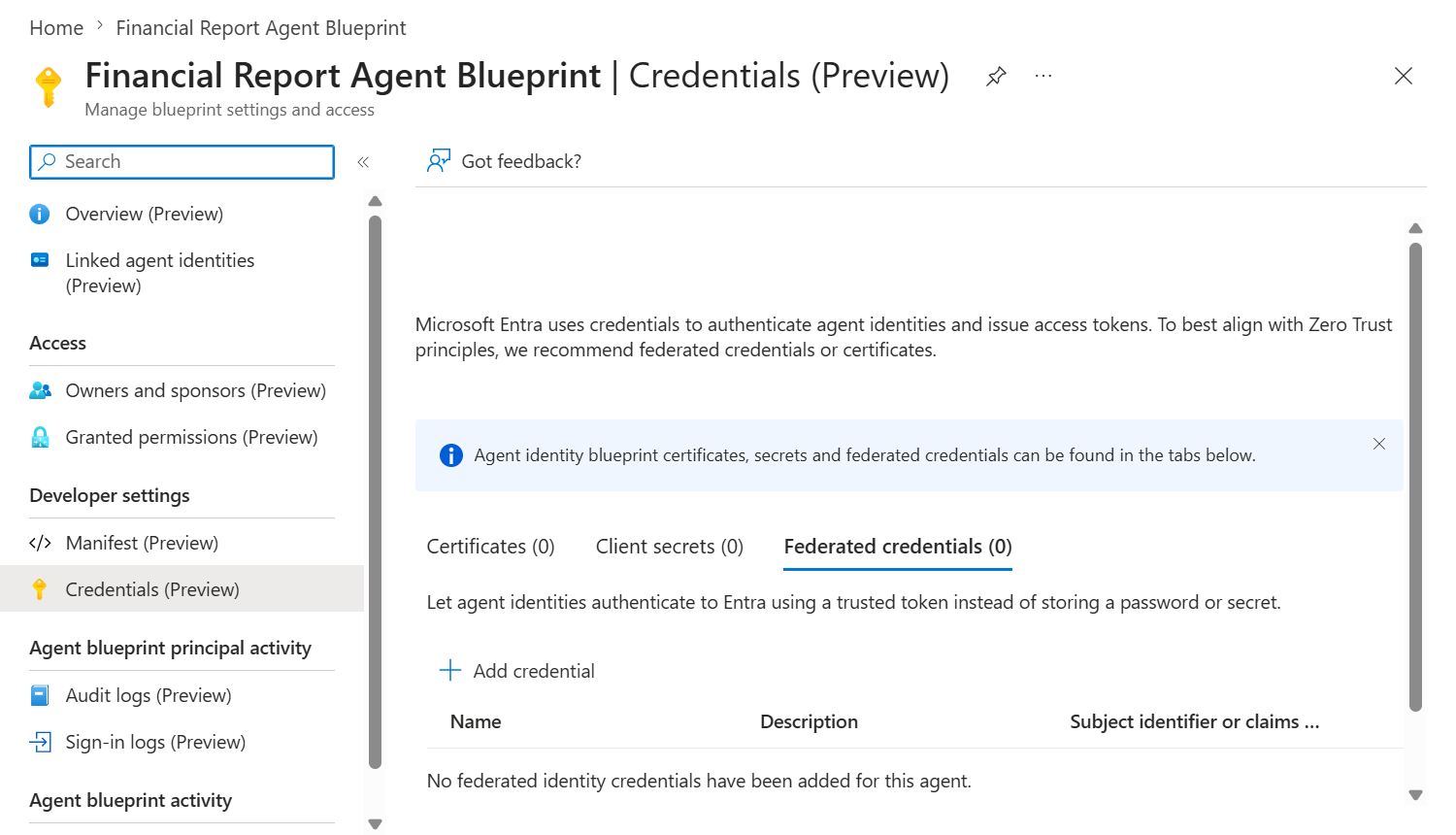Screen dimensions: 1456x835
Task: Open Manifest (Preview)
Action: 142,543
